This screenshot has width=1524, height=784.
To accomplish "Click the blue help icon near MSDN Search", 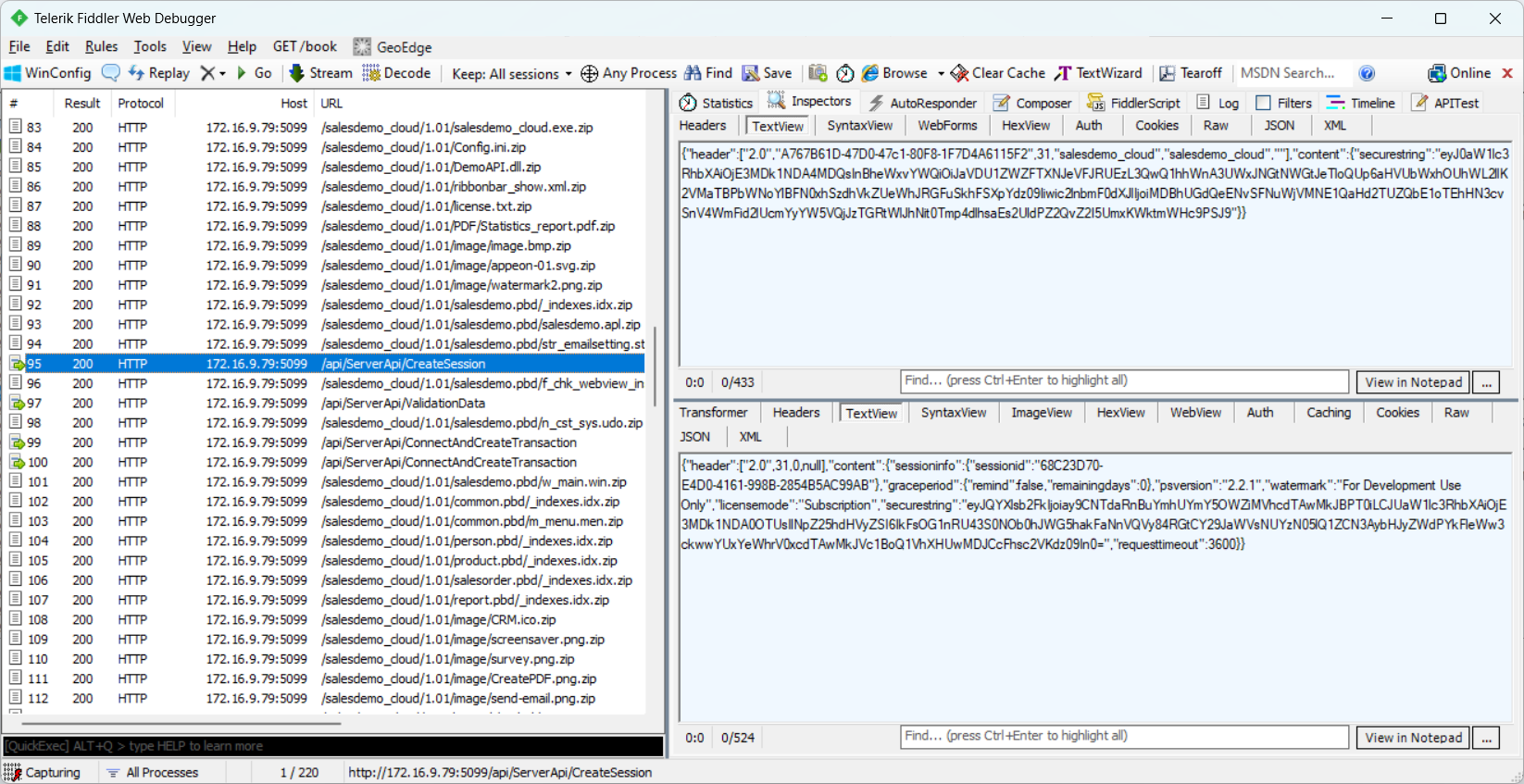I will (x=1367, y=73).
